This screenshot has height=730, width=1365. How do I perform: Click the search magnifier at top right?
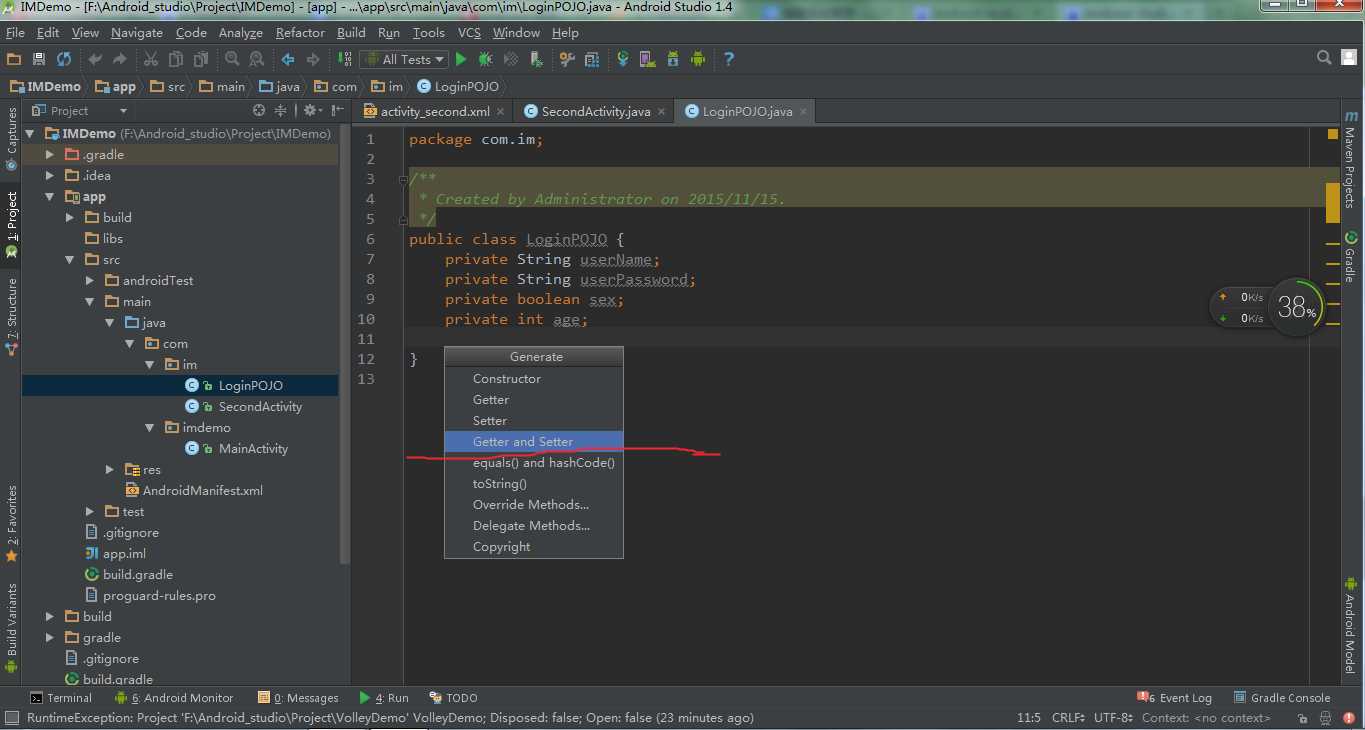pos(1324,59)
